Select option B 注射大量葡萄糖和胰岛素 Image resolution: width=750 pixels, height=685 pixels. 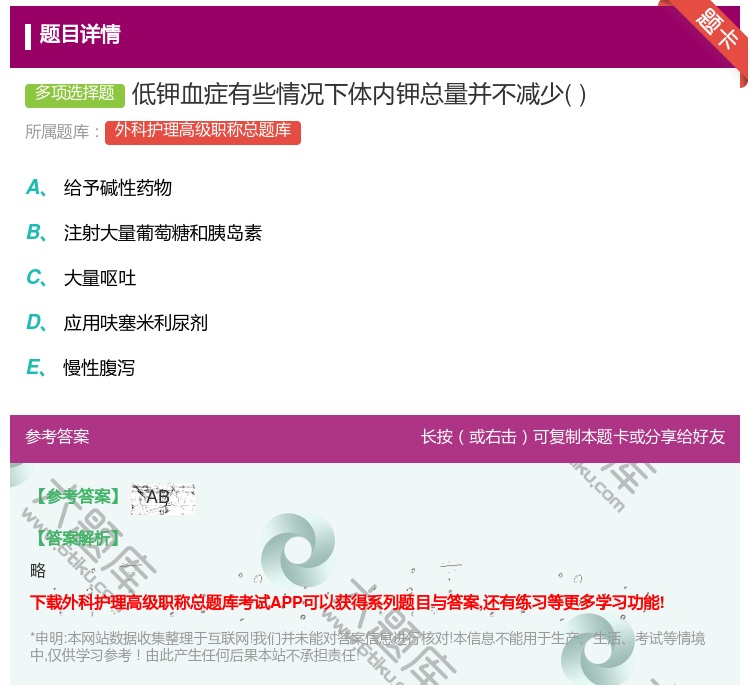click(162, 233)
